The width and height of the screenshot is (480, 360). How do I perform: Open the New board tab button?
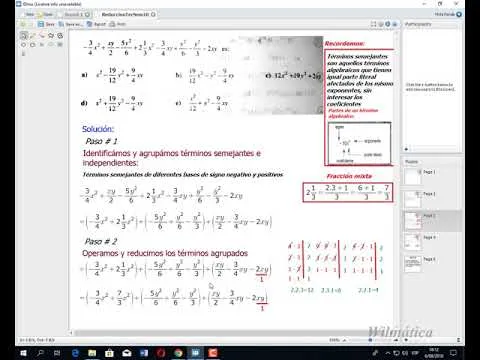pyautogui.click(x=29, y=14)
